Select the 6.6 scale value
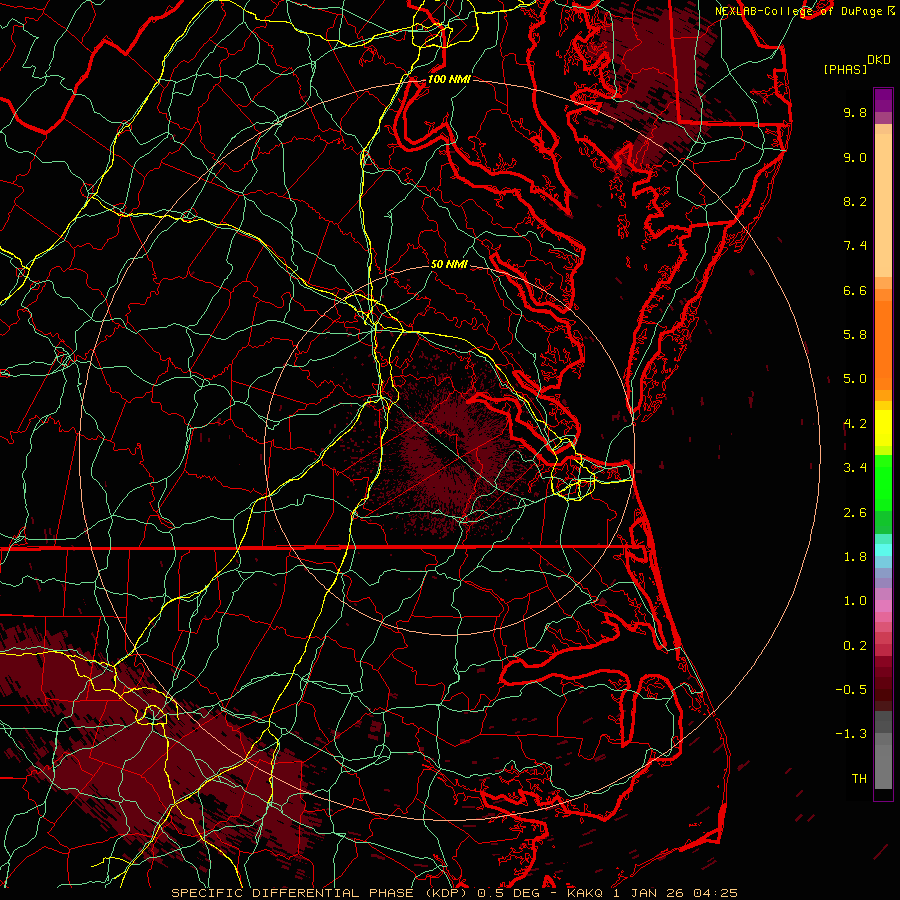The height and width of the screenshot is (900, 900). click(855, 290)
